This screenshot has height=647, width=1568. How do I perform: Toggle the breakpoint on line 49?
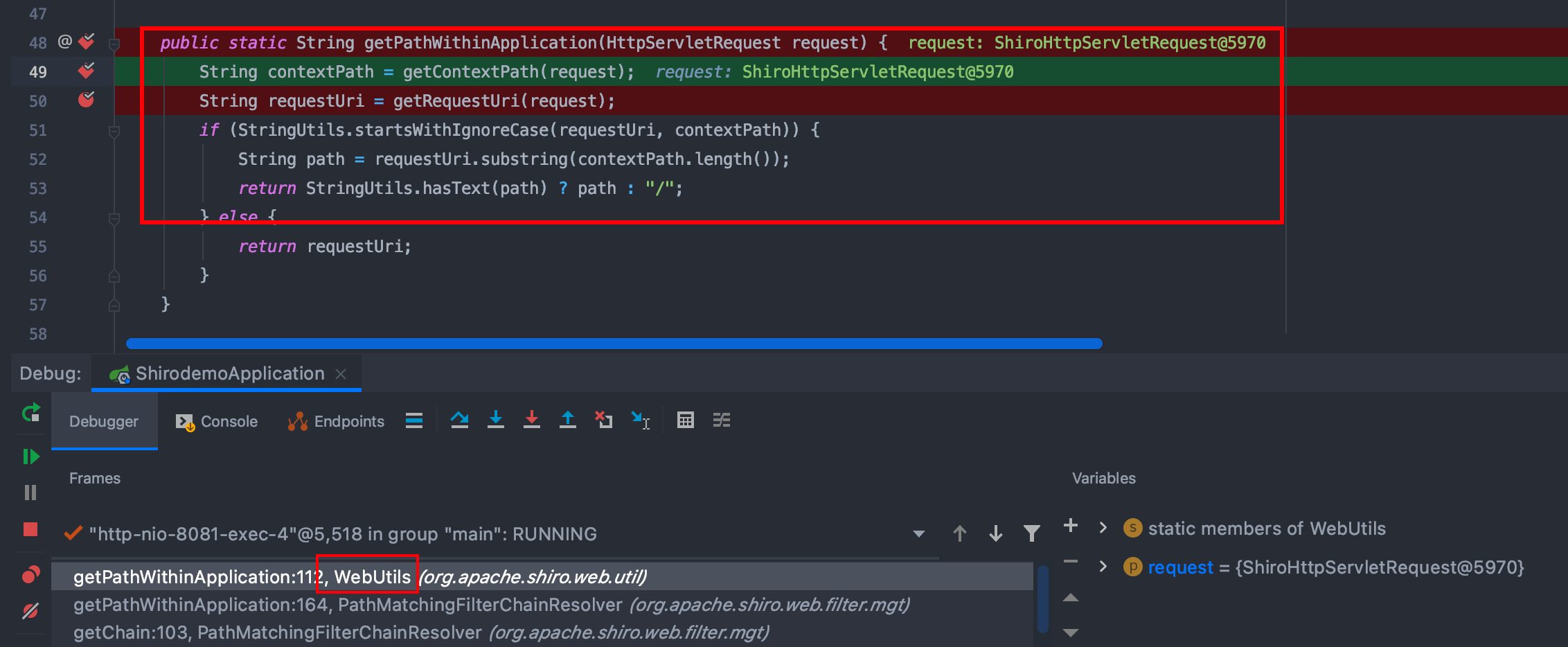click(86, 71)
